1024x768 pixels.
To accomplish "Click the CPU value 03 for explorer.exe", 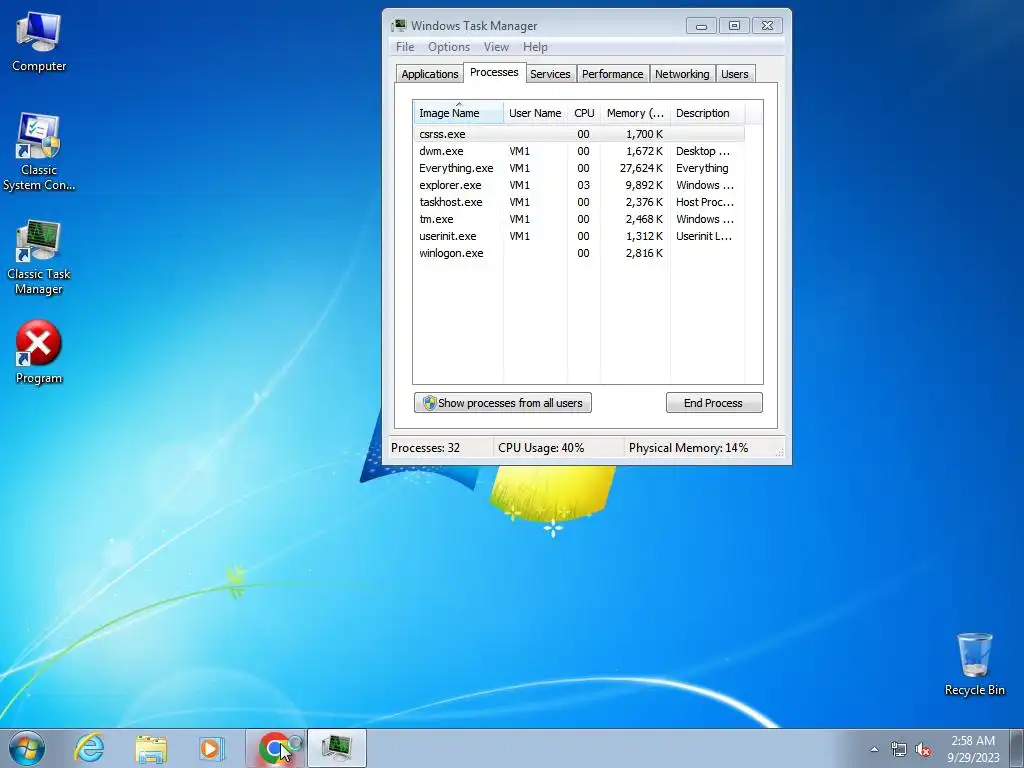I will [583, 185].
